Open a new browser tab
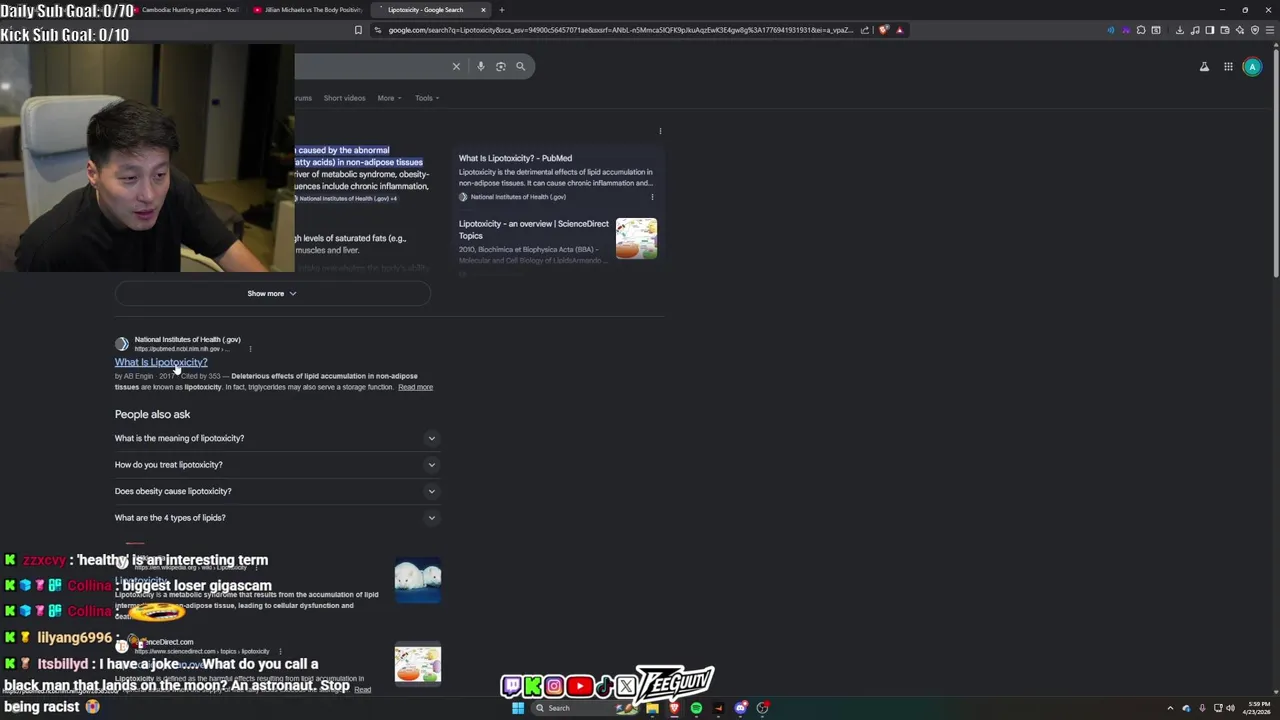The image size is (1280, 720). (x=502, y=10)
